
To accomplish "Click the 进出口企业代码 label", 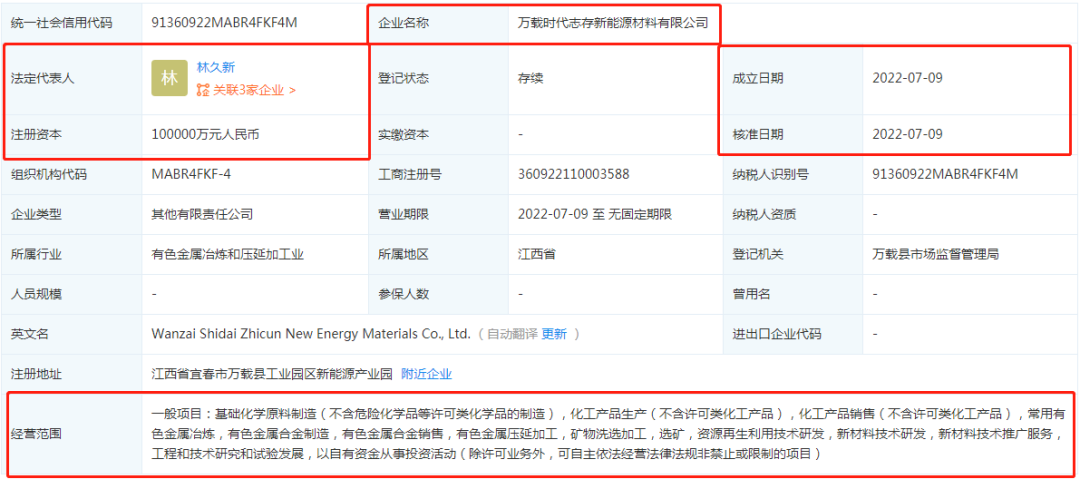I will [x=777, y=334].
